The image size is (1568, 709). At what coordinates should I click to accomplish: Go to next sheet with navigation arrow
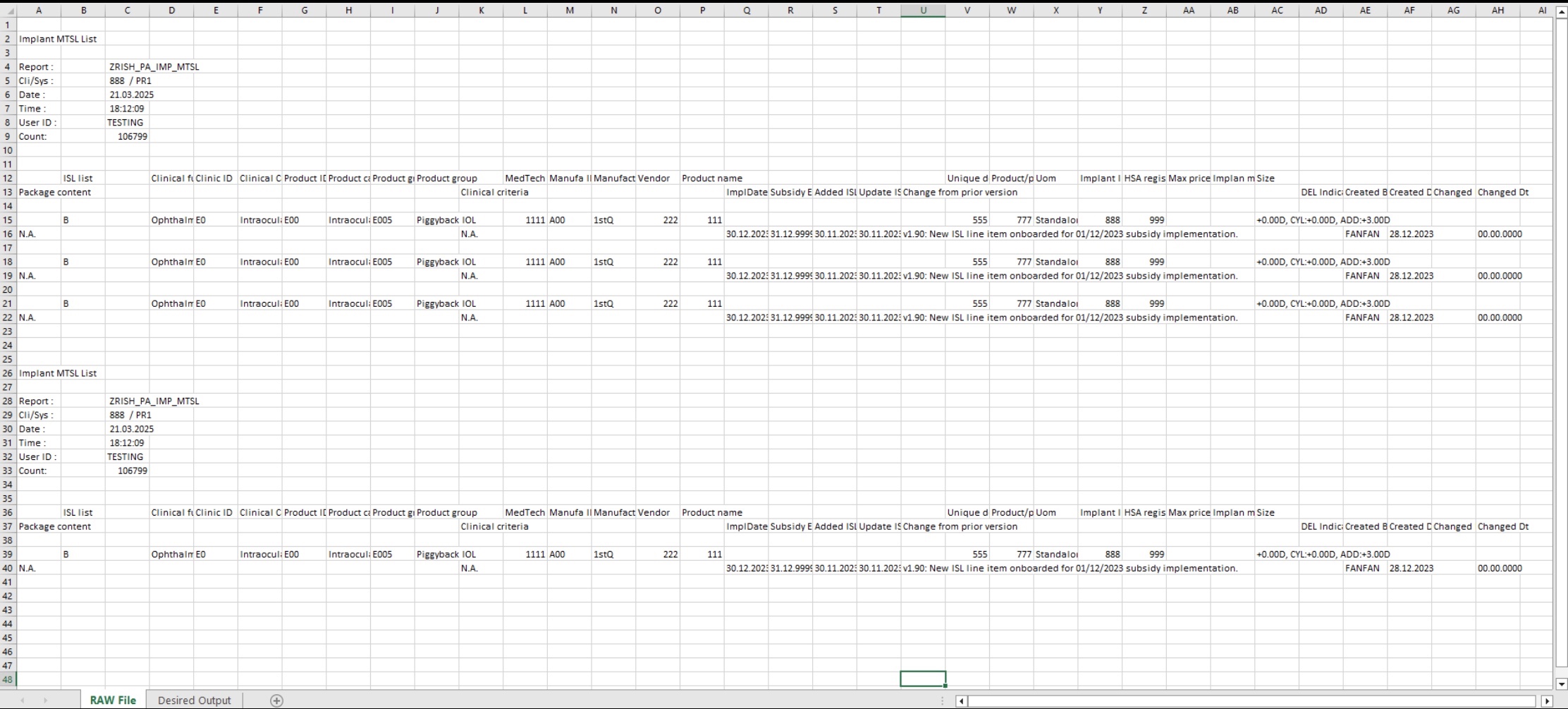click(x=45, y=701)
